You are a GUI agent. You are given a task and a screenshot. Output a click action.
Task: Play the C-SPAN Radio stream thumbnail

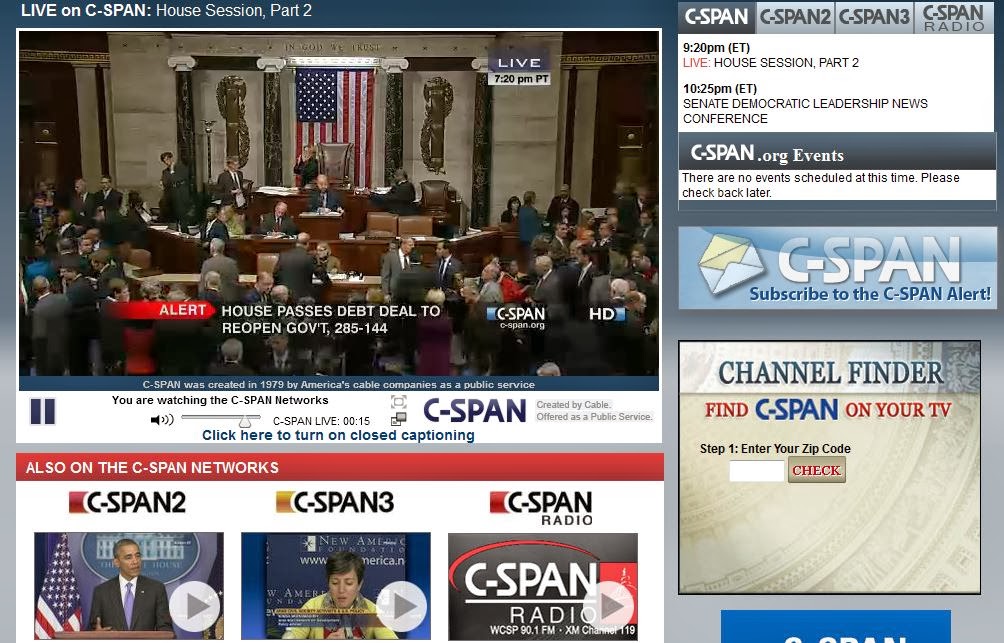543,586
